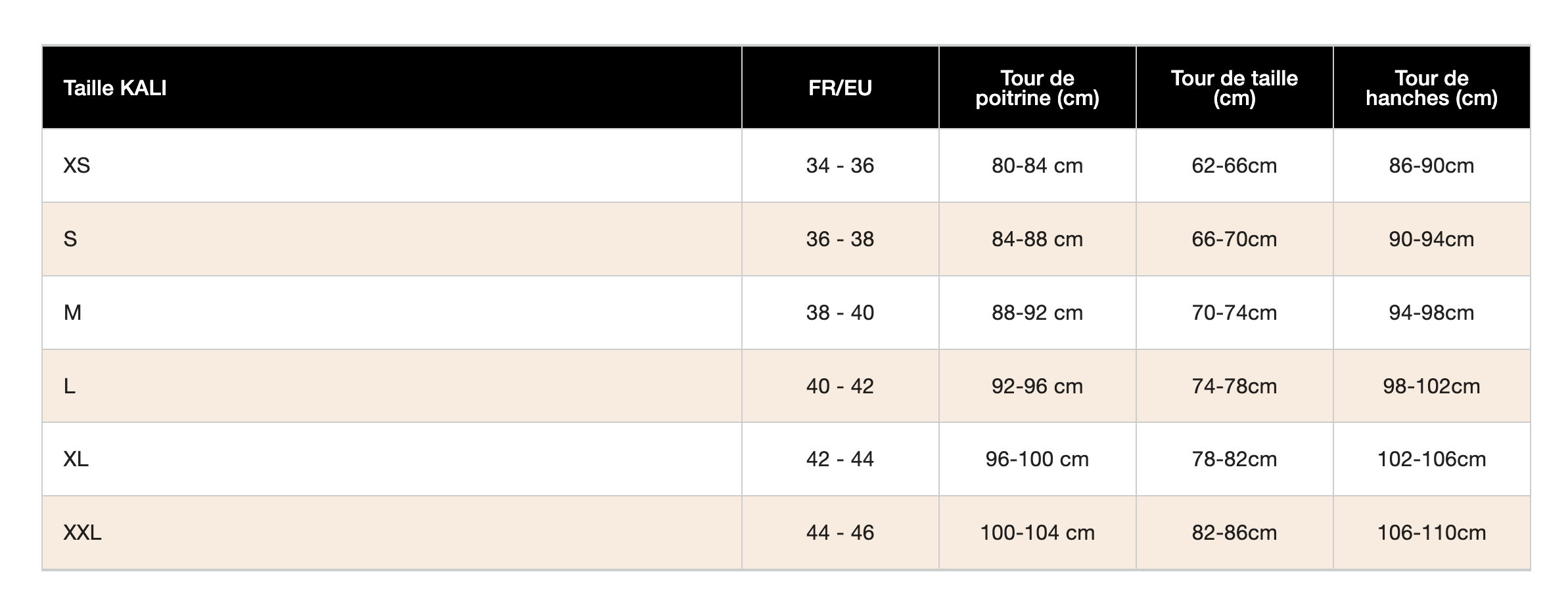This screenshot has width=1568, height=612.
Task: Click the Tour de hanches header
Action: 1431,88
